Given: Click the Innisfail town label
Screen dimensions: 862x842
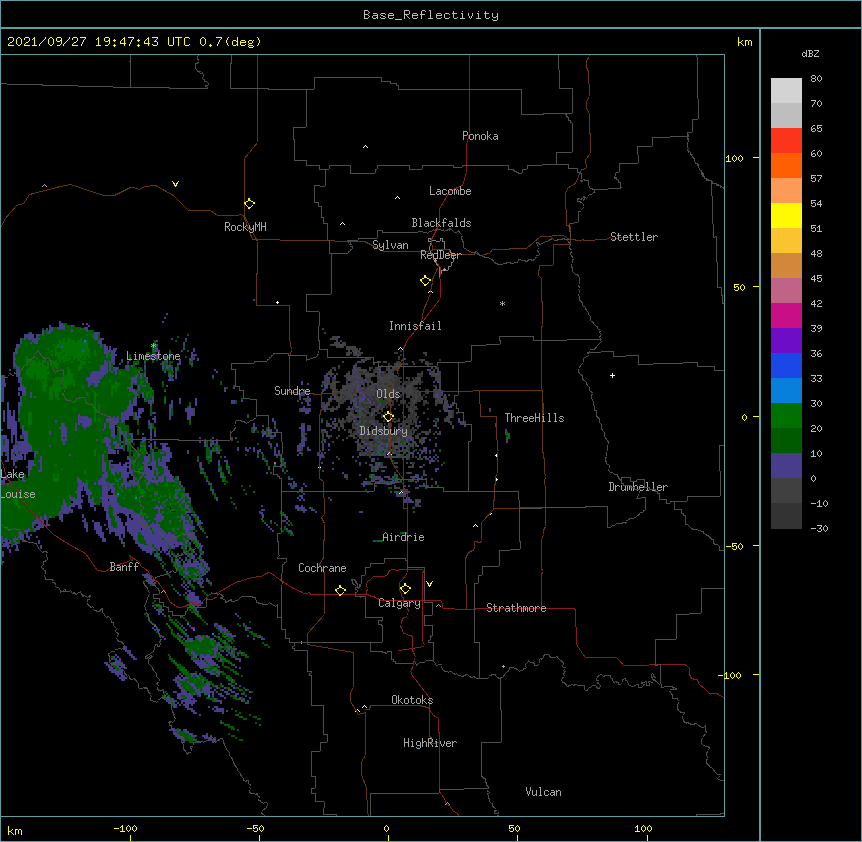Looking at the screenshot, I should point(415,326).
